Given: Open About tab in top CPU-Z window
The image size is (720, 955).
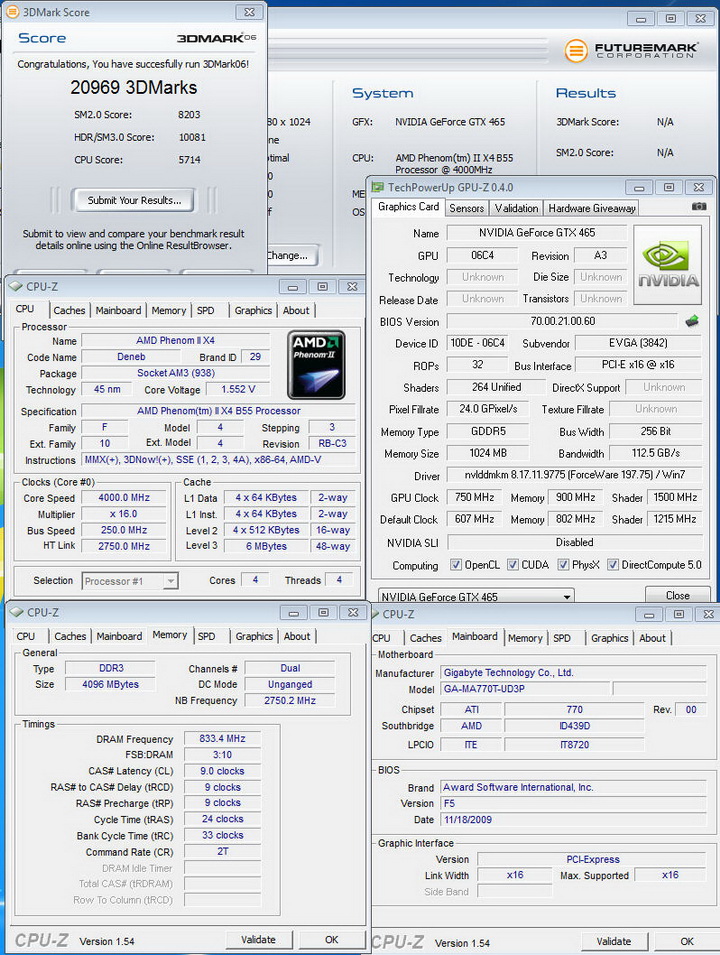Looking at the screenshot, I should click(296, 311).
